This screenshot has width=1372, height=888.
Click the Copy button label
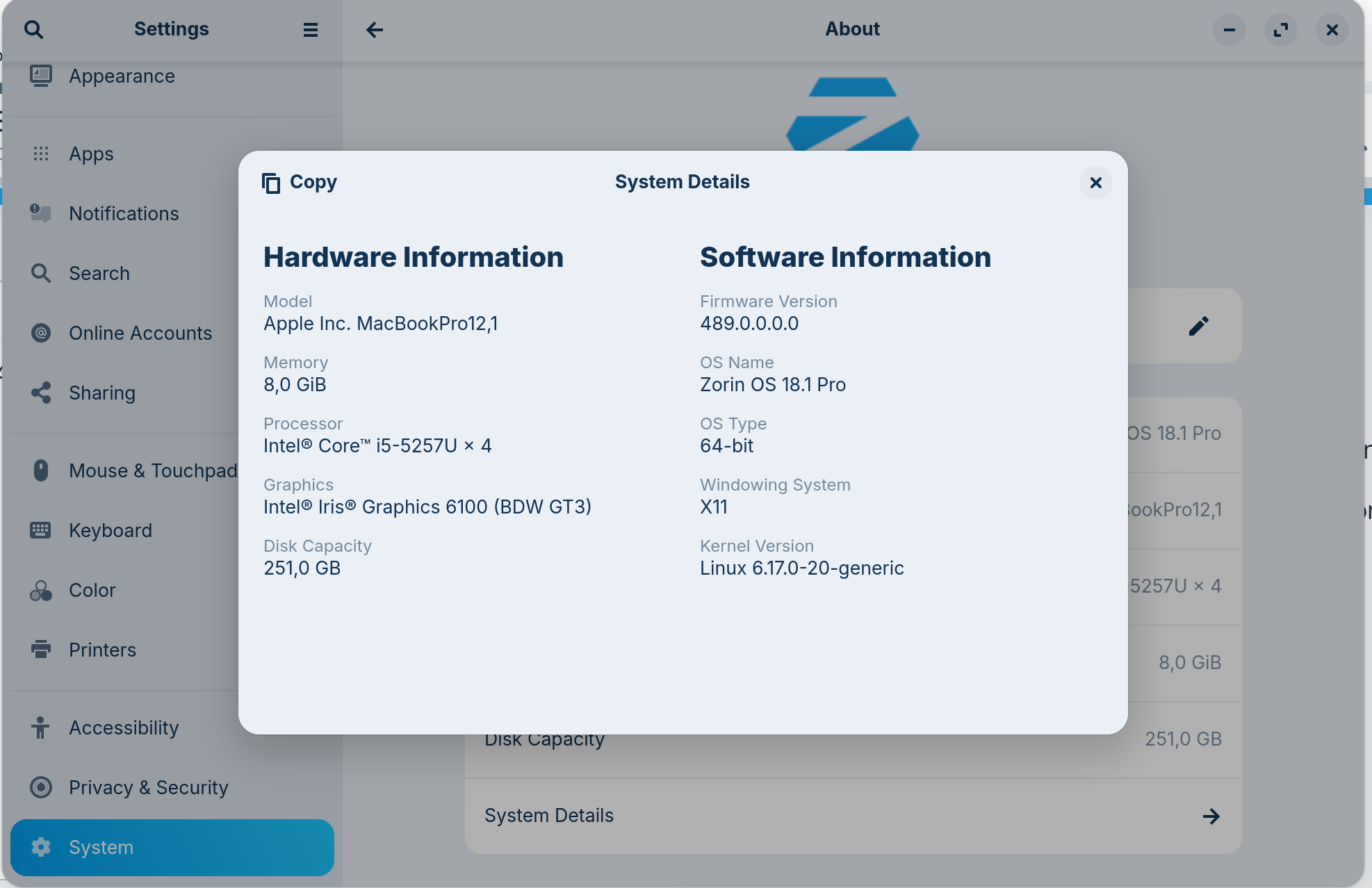[x=313, y=182]
